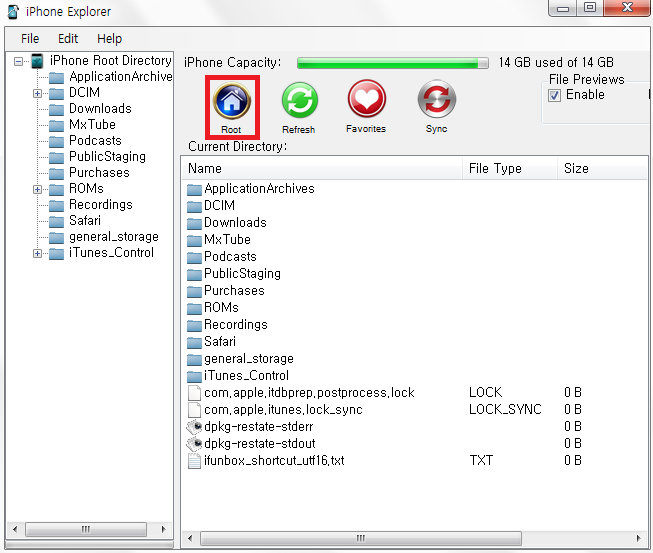Image resolution: width=653 pixels, height=553 pixels.
Task: Select MxTube folder icon in file list
Action: 194,240
